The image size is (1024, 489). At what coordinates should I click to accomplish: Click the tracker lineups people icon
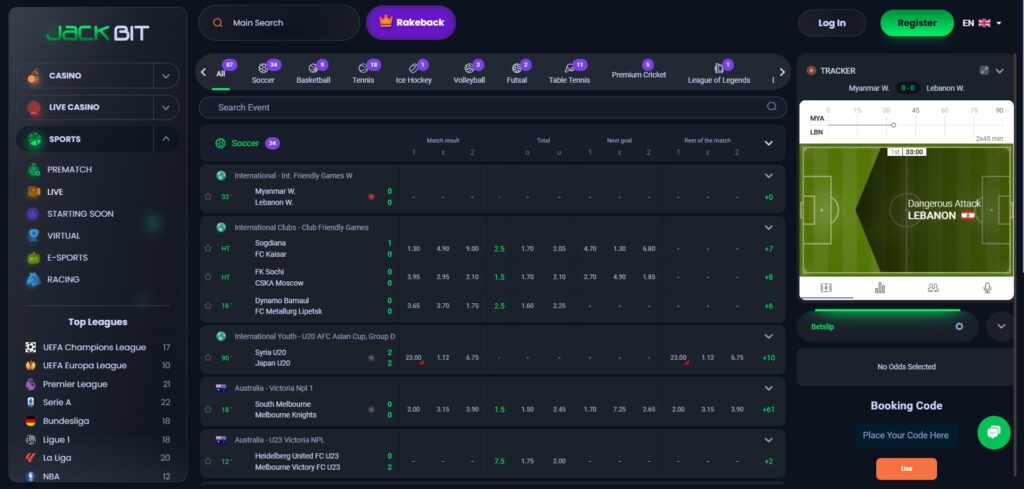coord(933,288)
